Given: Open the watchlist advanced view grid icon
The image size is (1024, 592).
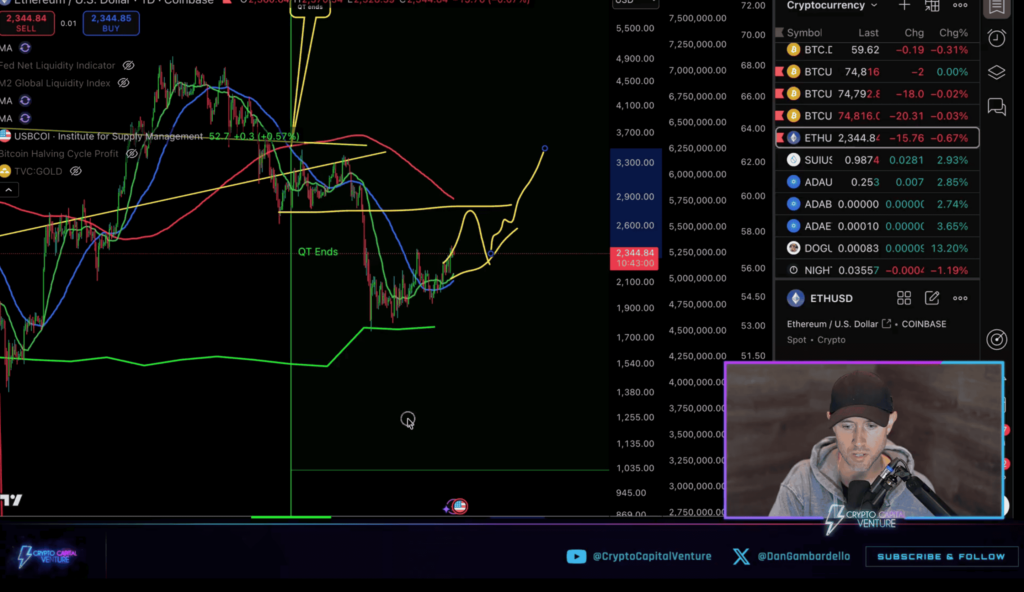Looking at the screenshot, I should click(932, 5).
